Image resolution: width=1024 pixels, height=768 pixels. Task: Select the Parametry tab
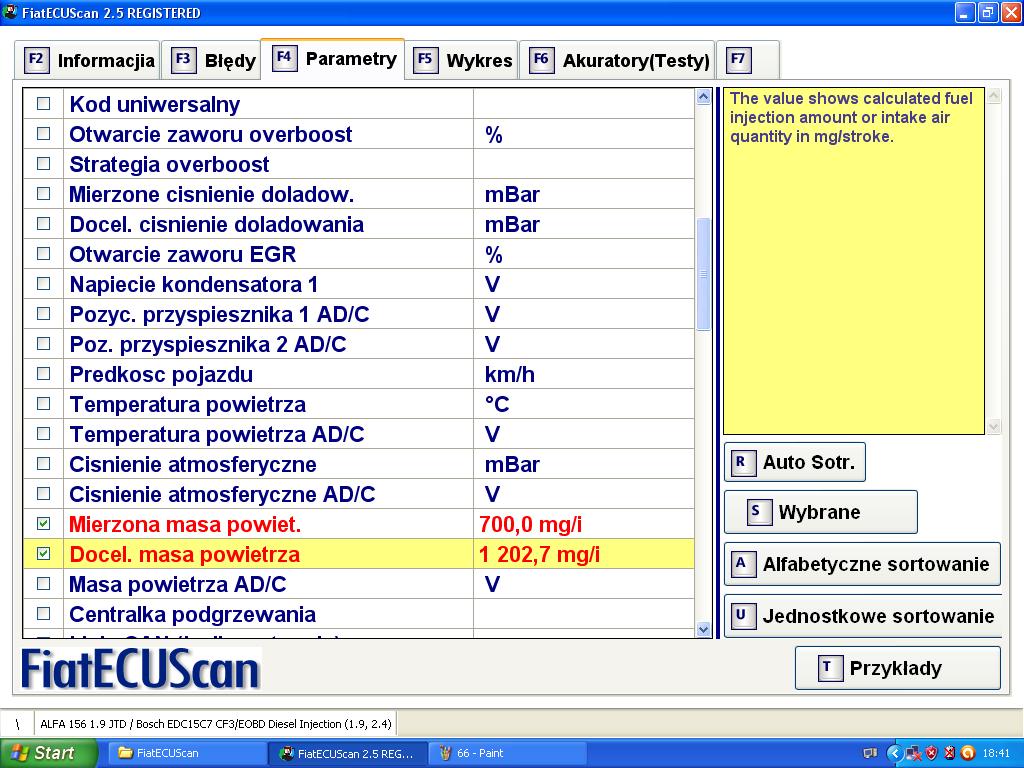(332, 59)
